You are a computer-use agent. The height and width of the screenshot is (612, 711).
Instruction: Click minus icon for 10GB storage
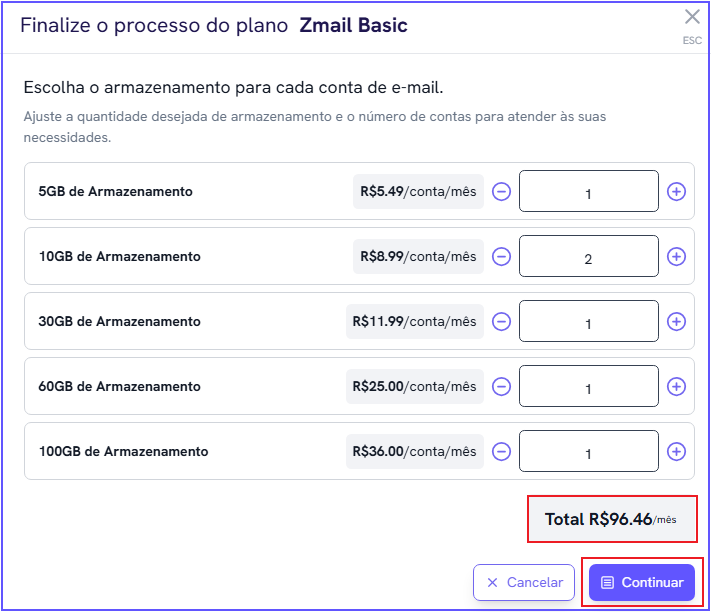coord(502,257)
